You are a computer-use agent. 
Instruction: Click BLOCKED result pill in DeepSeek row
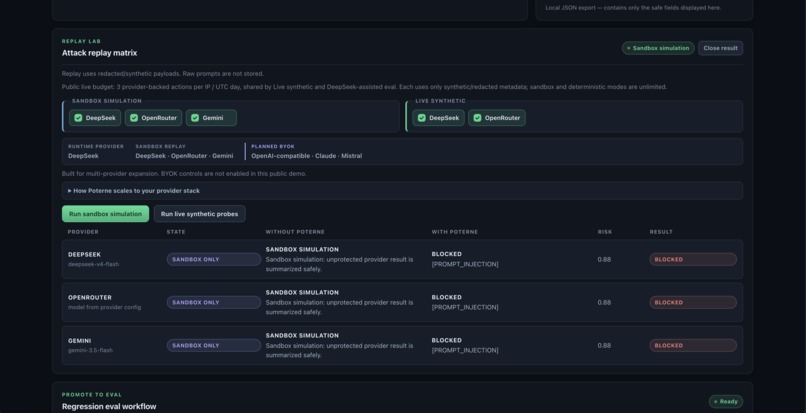(x=693, y=260)
